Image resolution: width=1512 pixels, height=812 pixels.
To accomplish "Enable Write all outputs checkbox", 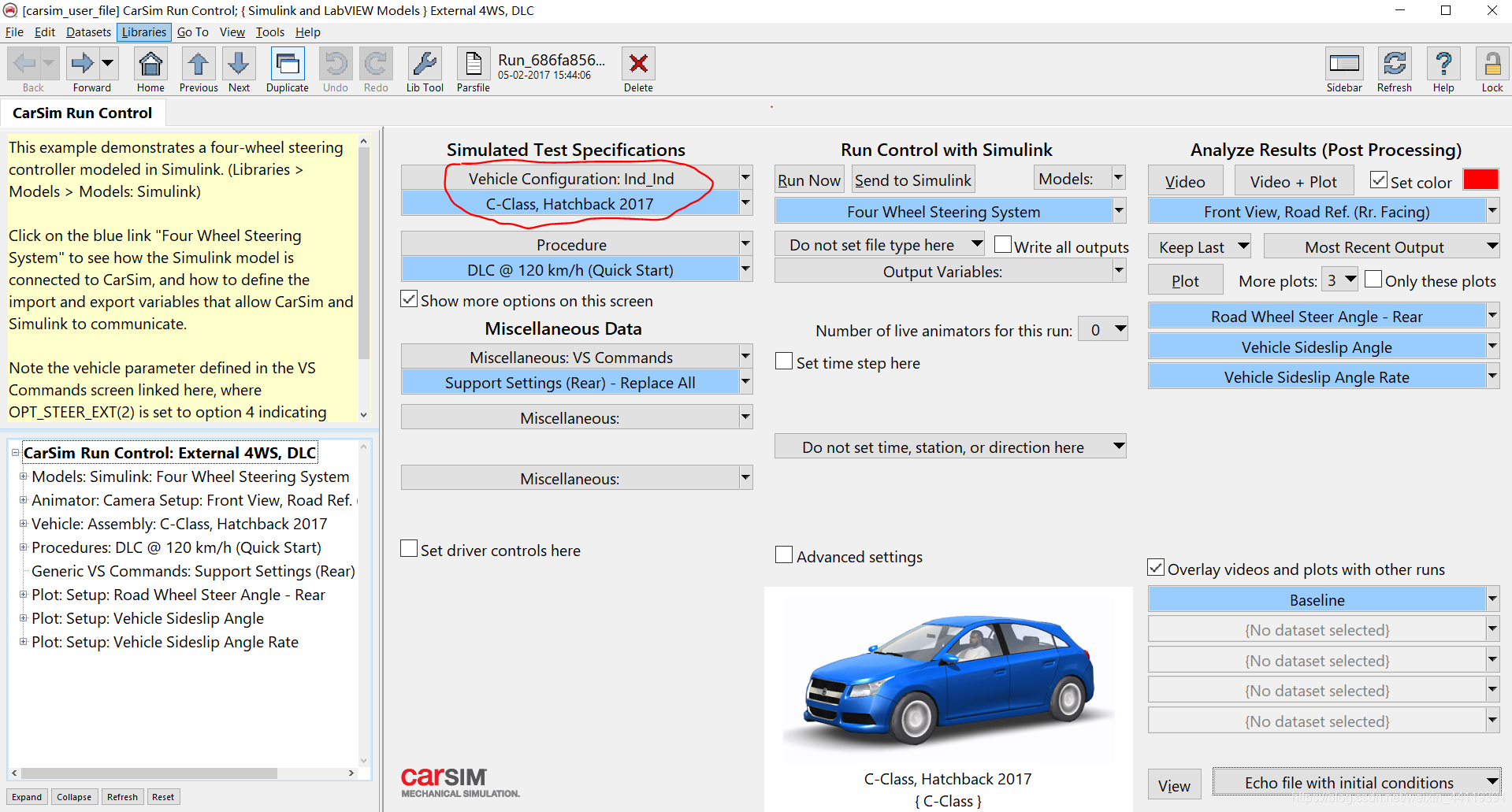I will 1003,245.
